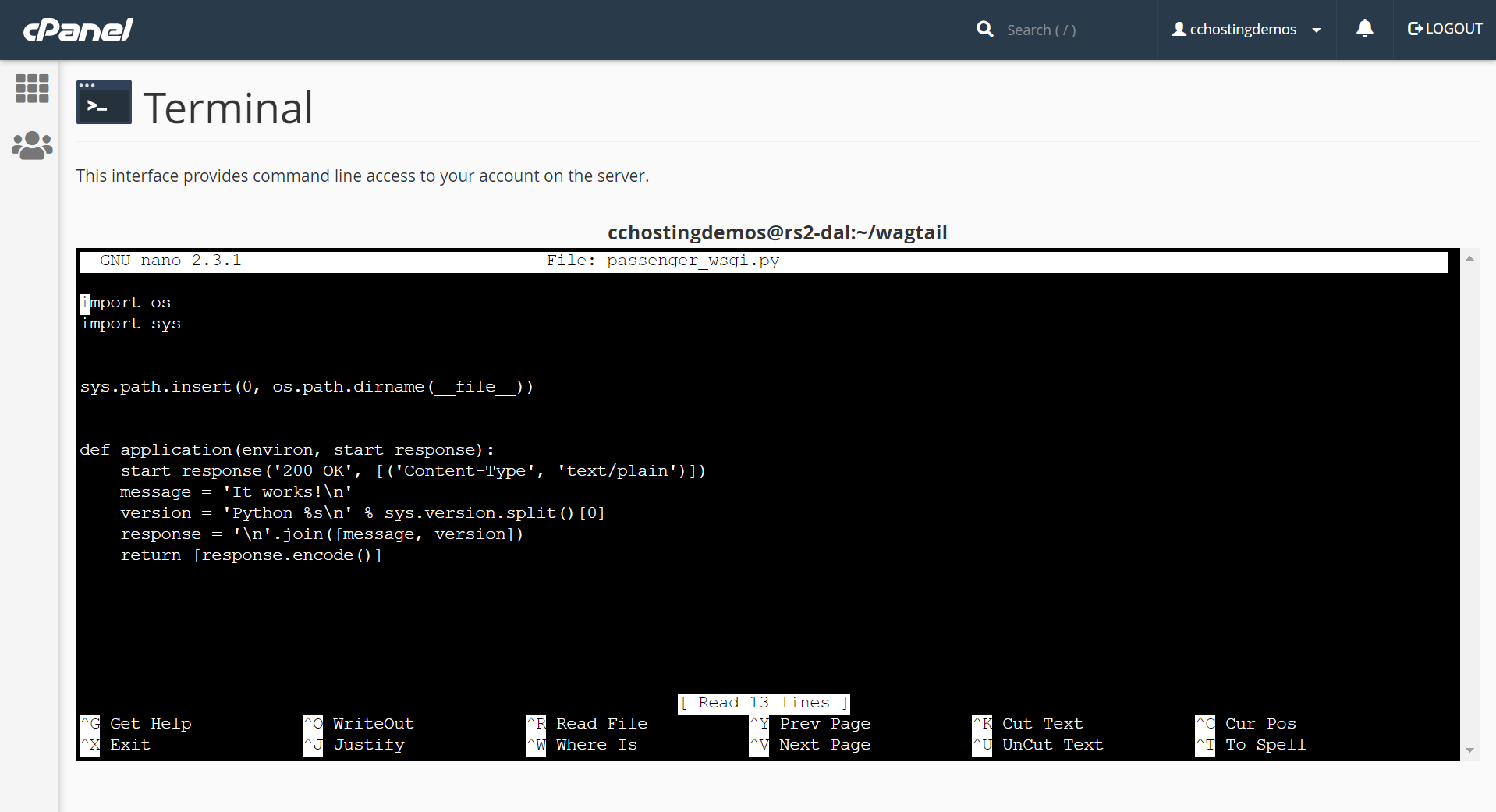Image resolution: width=1496 pixels, height=812 pixels.
Task: Place cursor on the 'import sys' line
Action: pyautogui.click(x=131, y=324)
